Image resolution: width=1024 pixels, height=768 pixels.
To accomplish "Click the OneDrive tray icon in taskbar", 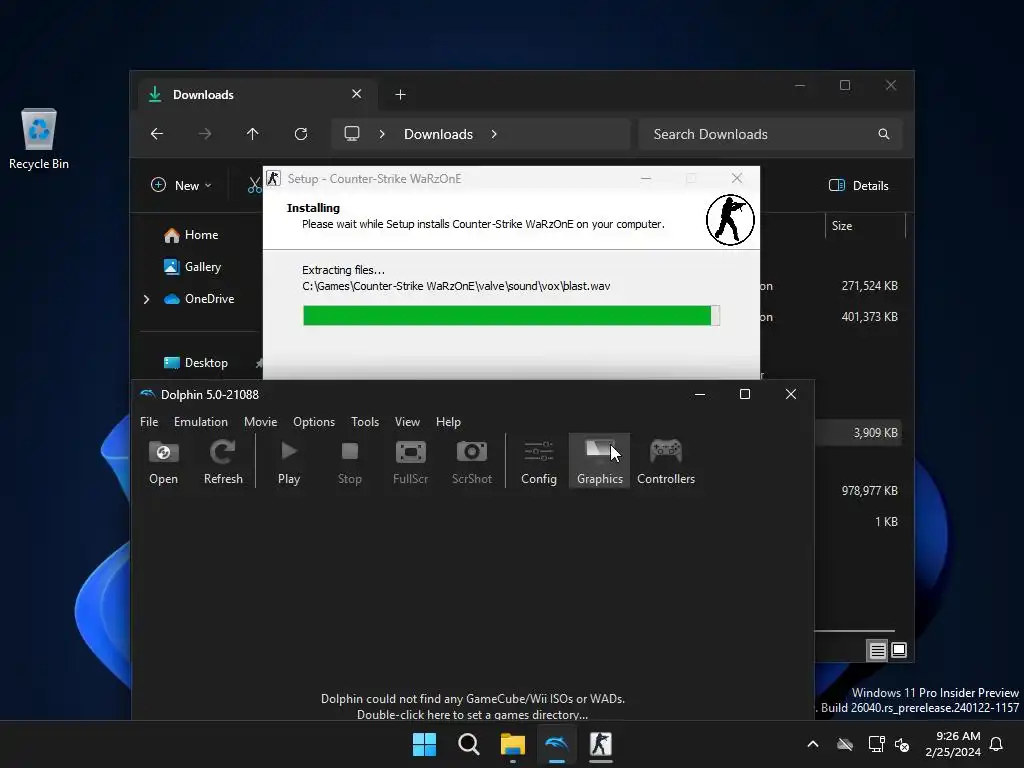I will point(845,744).
